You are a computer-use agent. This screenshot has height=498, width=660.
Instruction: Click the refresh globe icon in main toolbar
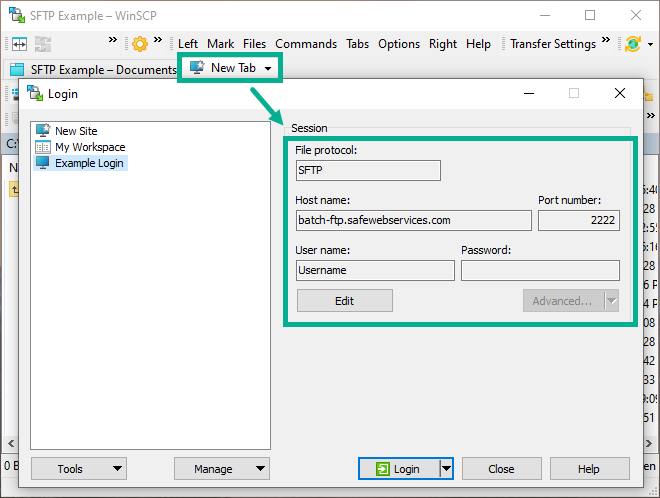point(633,44)
